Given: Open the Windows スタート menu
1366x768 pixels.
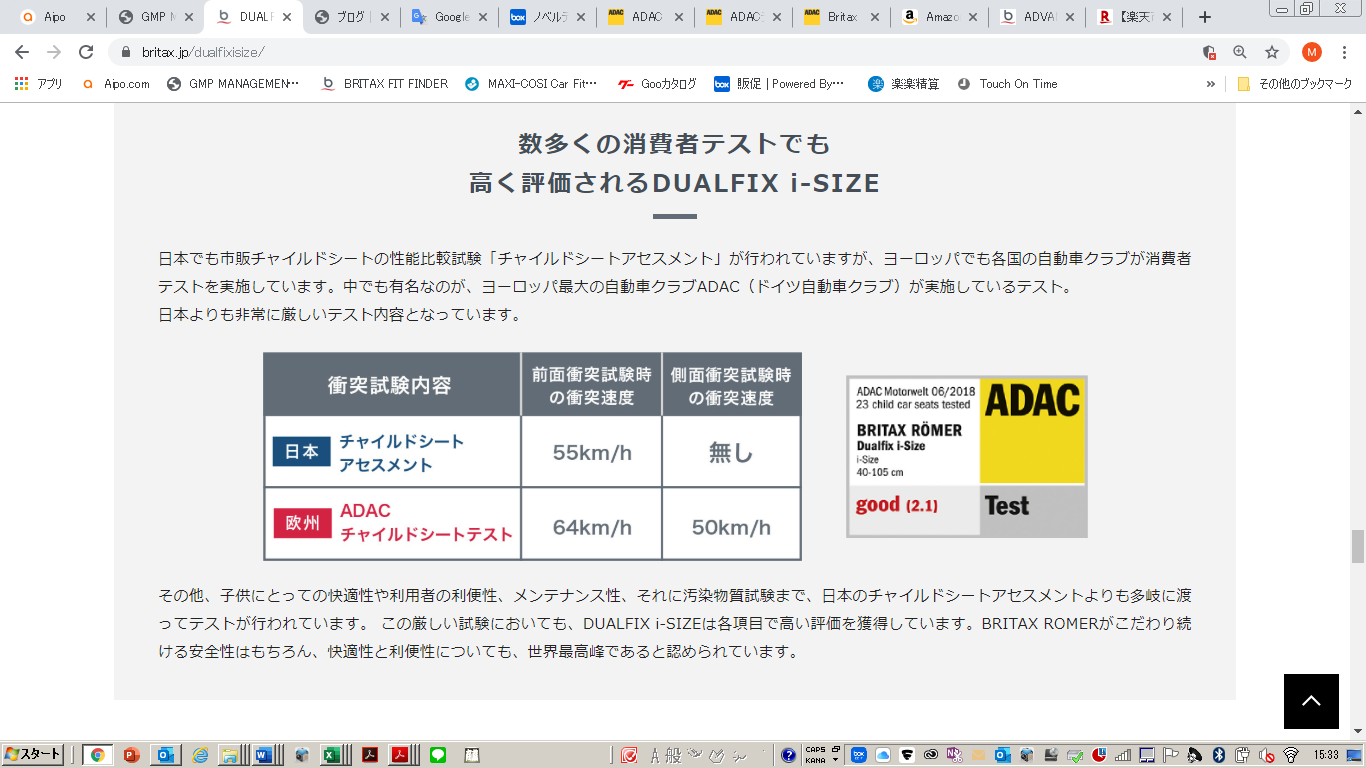Looking at the screenshot, I should pyautogui.click(x=33, y=755).
